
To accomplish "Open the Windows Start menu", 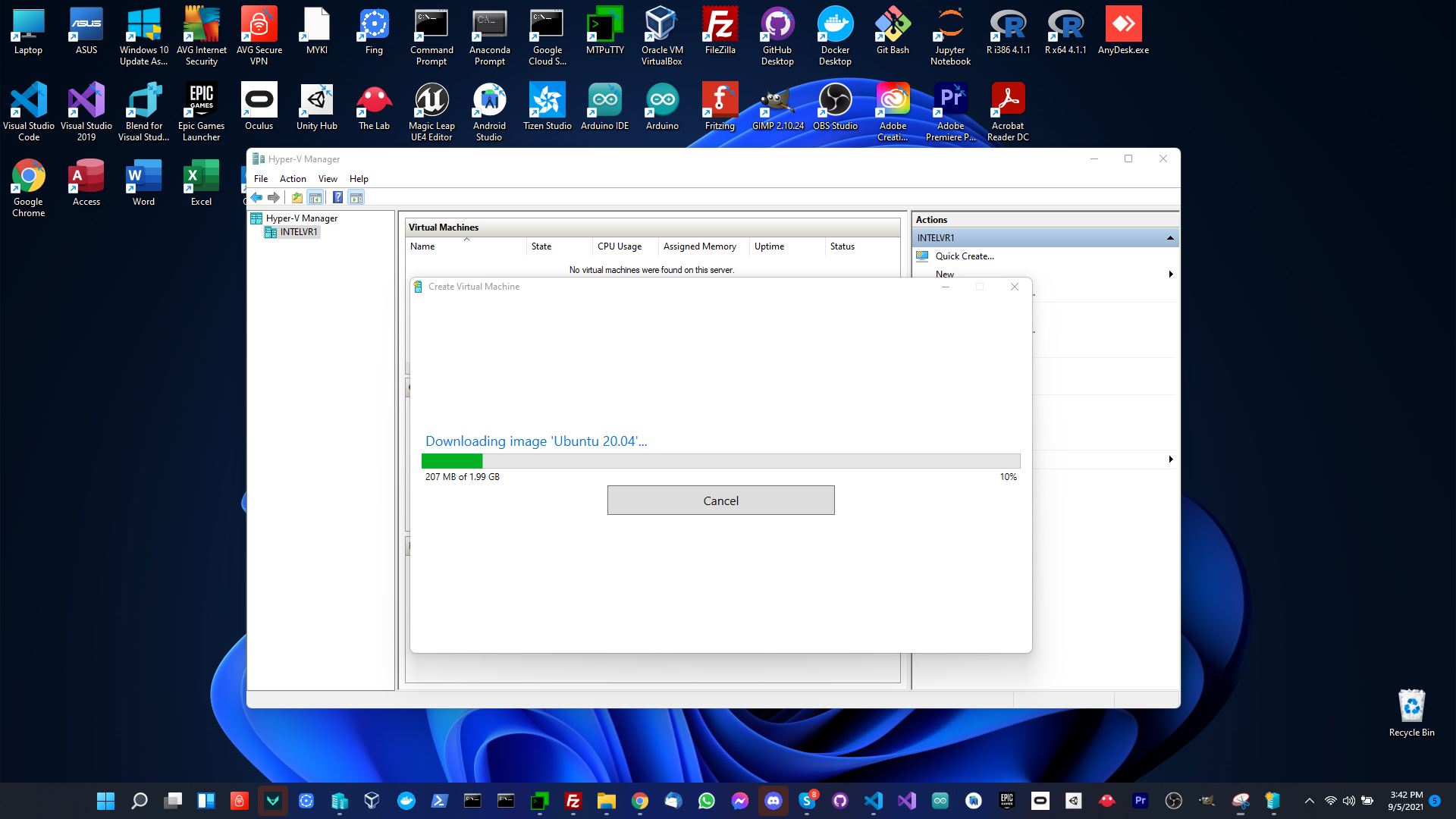I will tap(105, 801).
